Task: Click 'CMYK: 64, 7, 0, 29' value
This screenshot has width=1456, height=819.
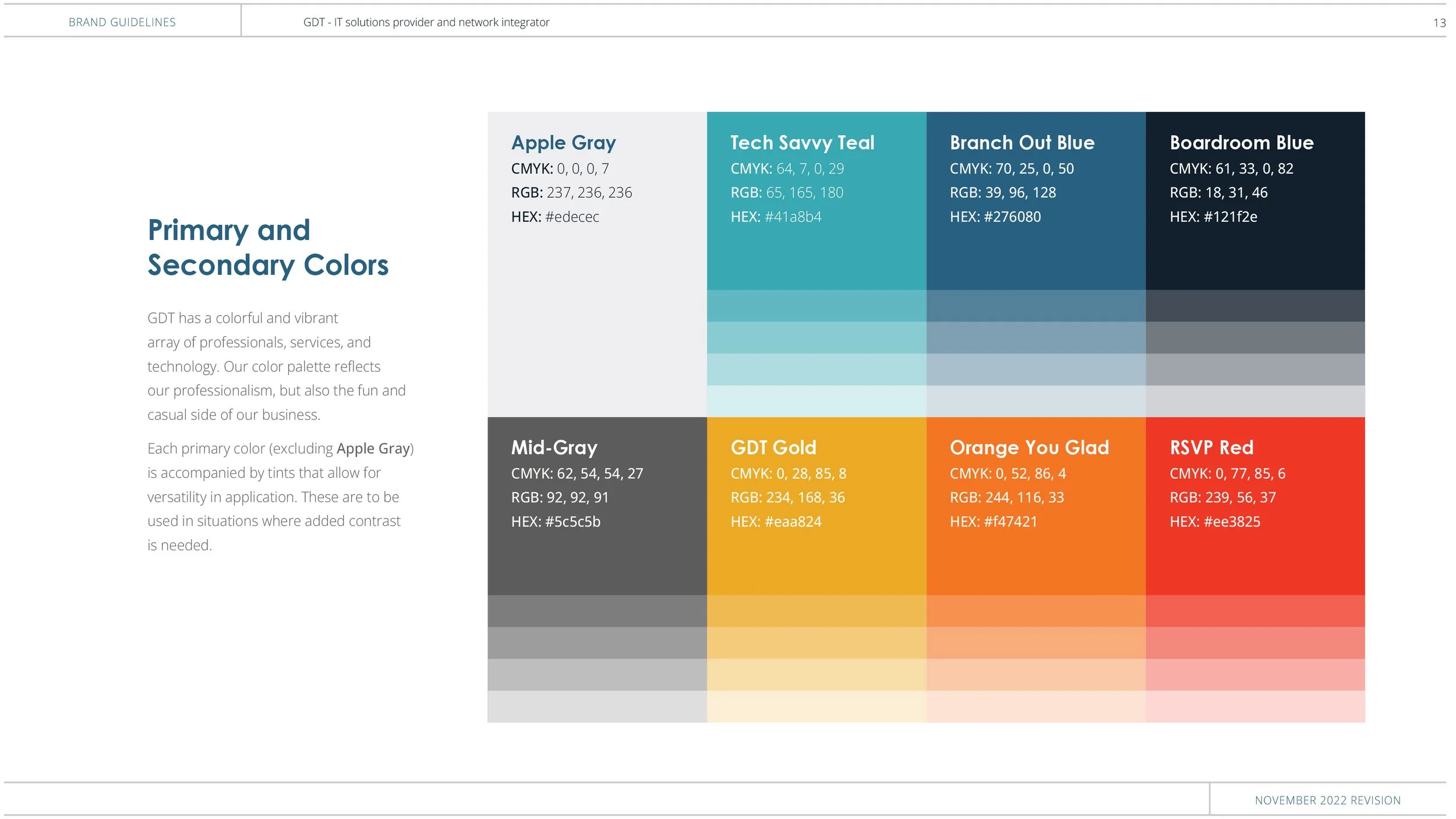Action: tap(787, 168)
